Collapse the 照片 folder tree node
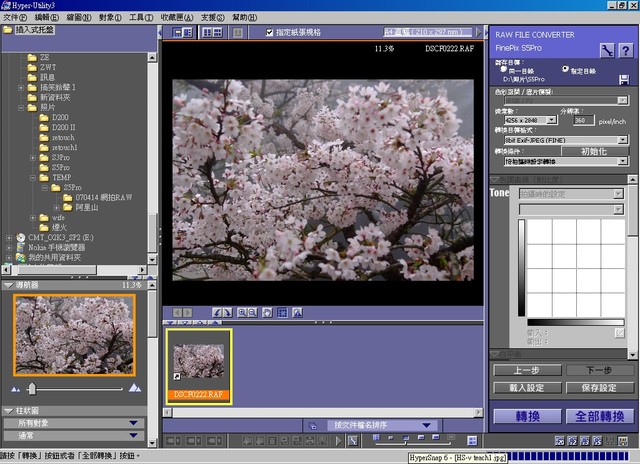 pyautogui.click(x=21, y=108)
